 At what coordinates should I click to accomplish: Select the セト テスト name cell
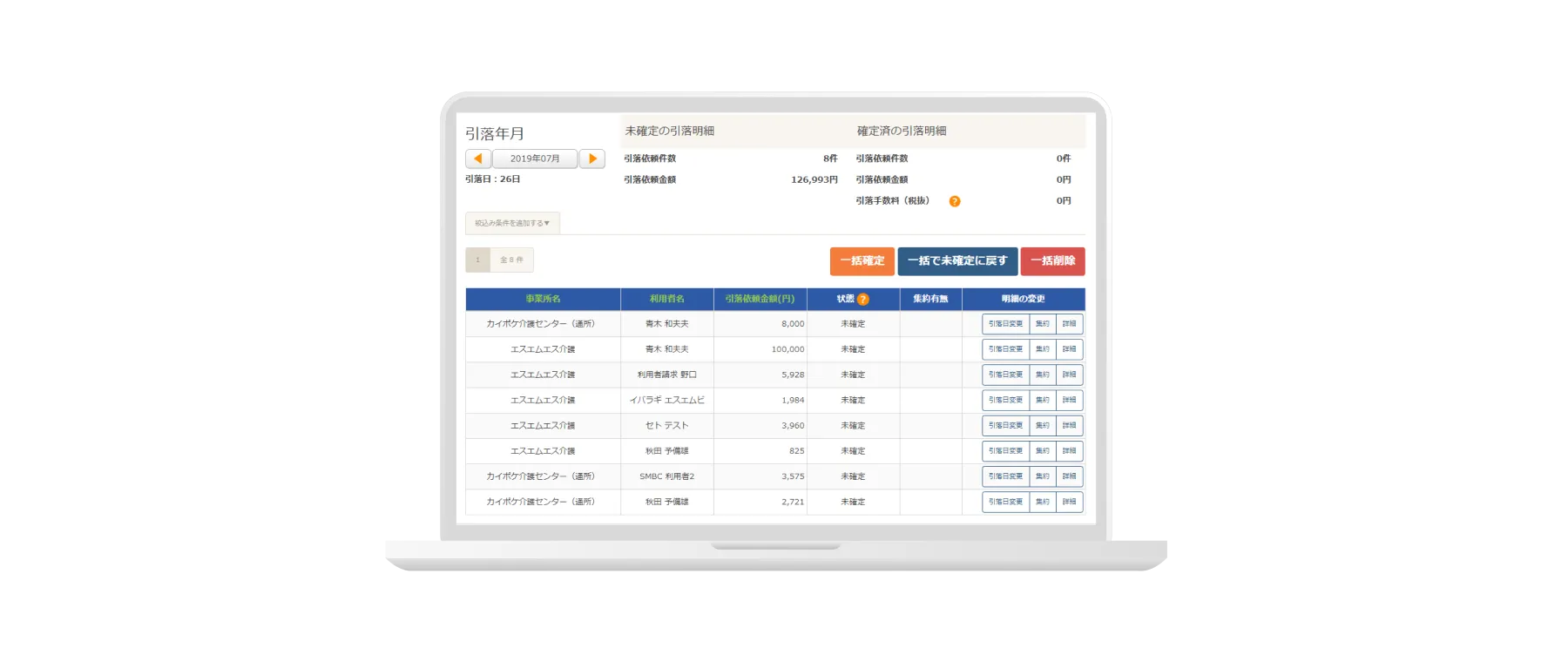[x=666, y=426]
